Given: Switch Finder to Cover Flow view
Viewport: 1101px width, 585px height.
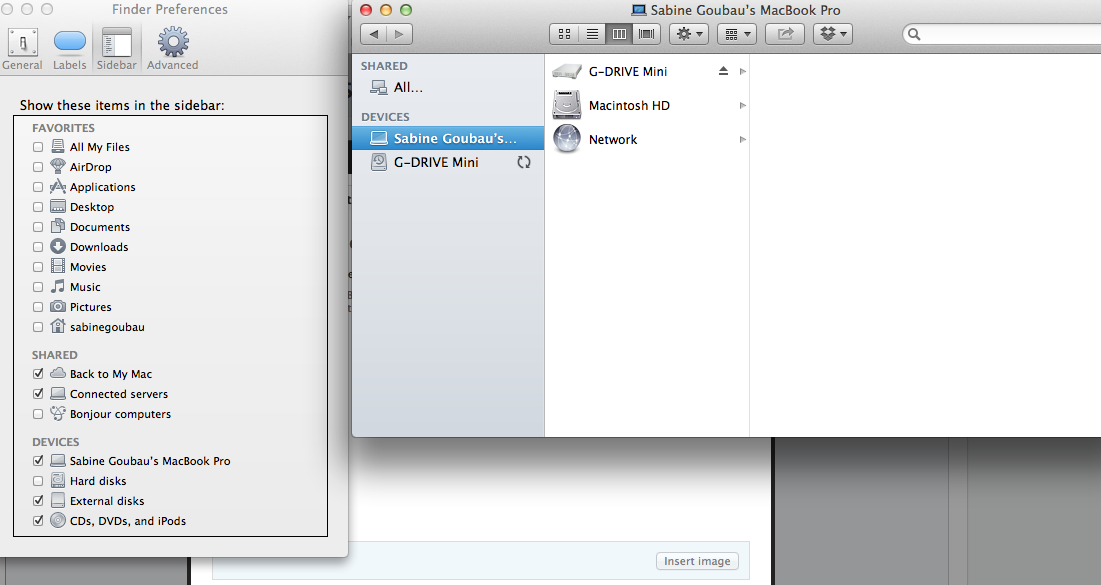Looking at the screenshot, I should click(647, 34).
